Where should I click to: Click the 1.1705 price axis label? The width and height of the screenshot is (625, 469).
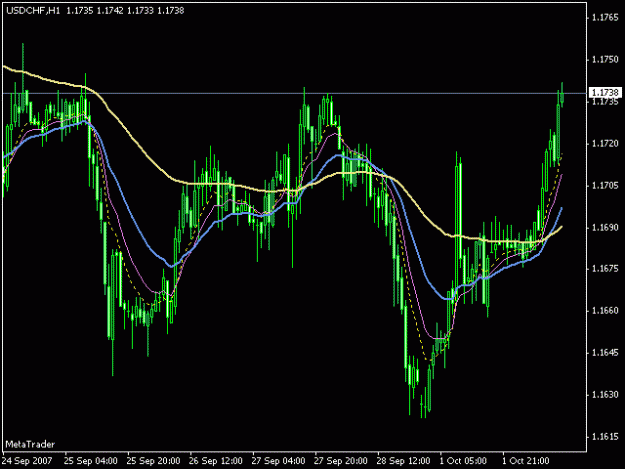pos(605,186)
